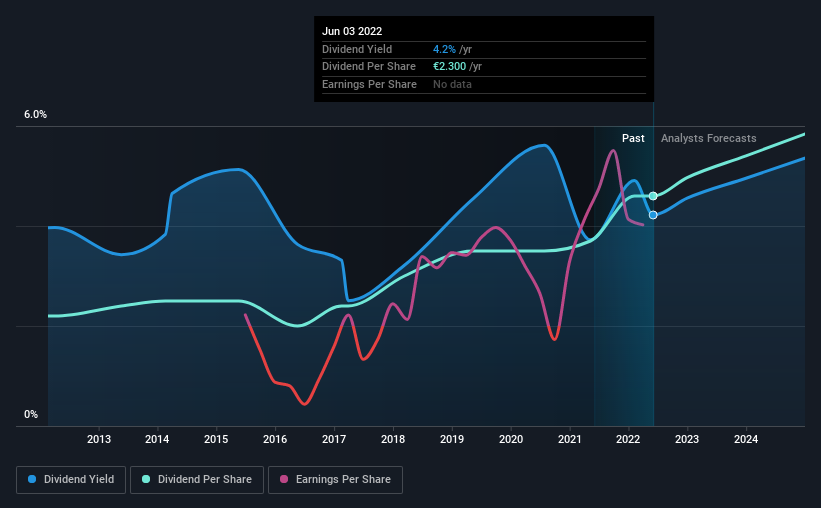Image resolution: width=821 pixels, height=508 pixels.
Task: Click the €2.300 dividend per share value
Action: [449, 67]
